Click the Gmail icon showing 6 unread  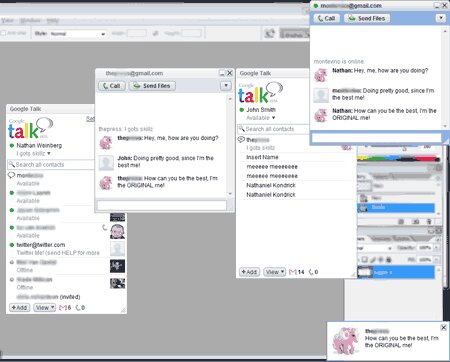tap(62, 308)
